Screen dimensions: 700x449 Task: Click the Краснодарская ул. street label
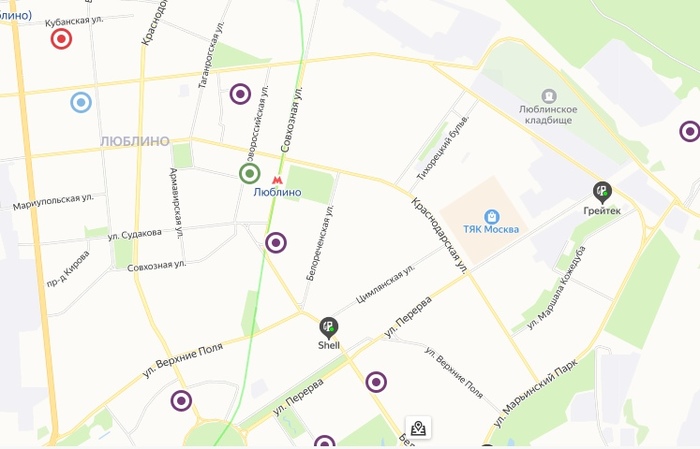pyautogui.click(x=439, y=235)
